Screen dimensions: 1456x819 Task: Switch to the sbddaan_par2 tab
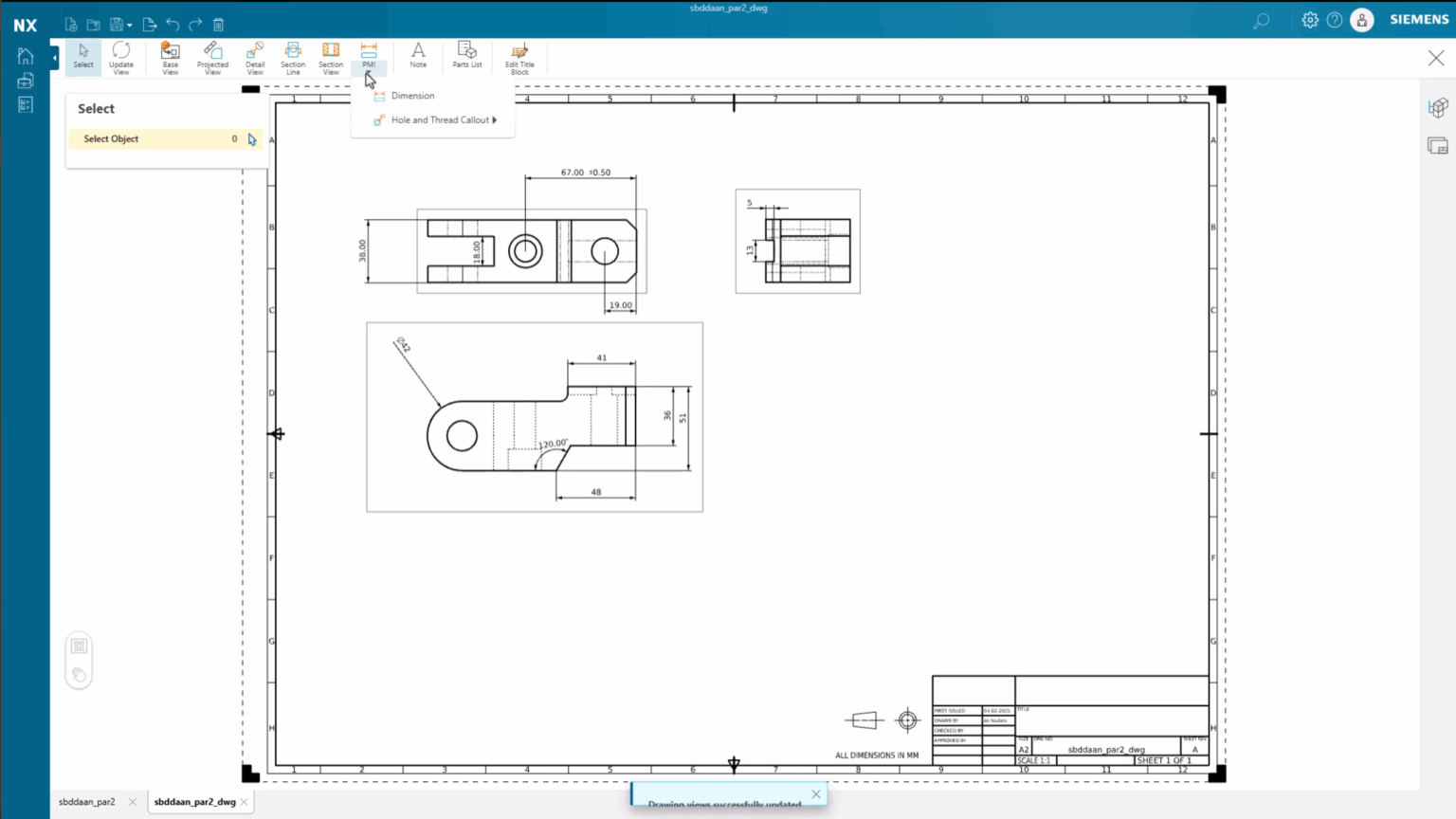87,801
